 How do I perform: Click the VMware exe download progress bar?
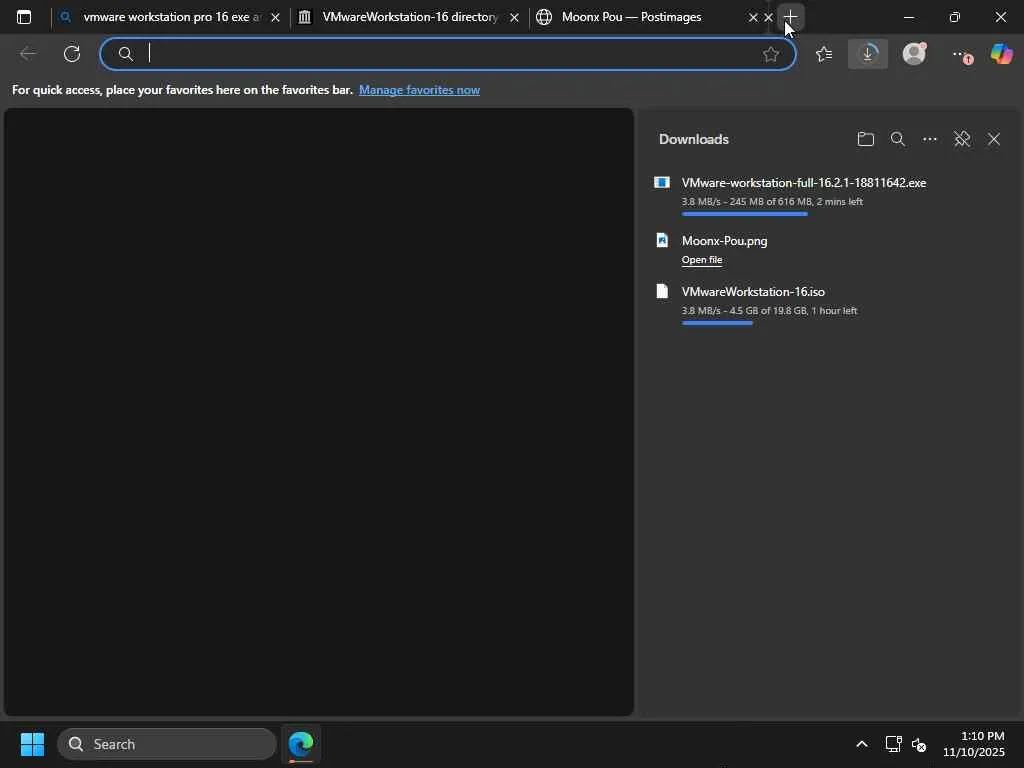[744, 214]
